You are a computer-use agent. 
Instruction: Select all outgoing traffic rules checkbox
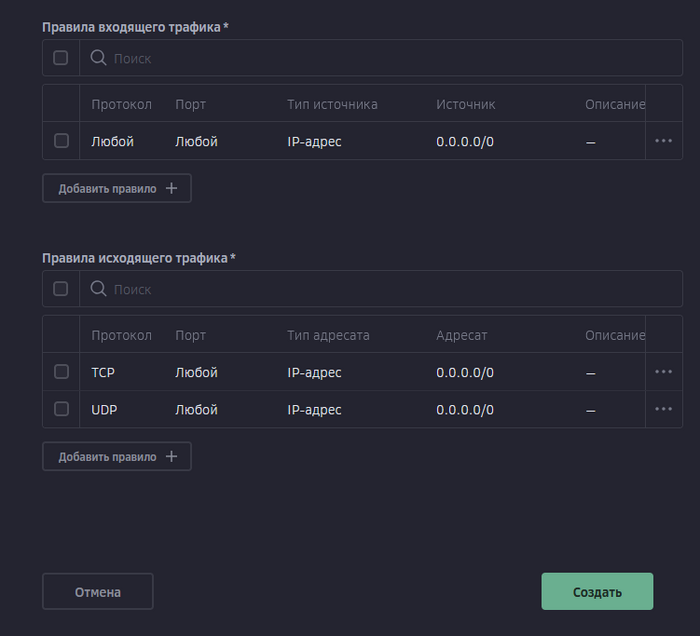click(61, 289)
